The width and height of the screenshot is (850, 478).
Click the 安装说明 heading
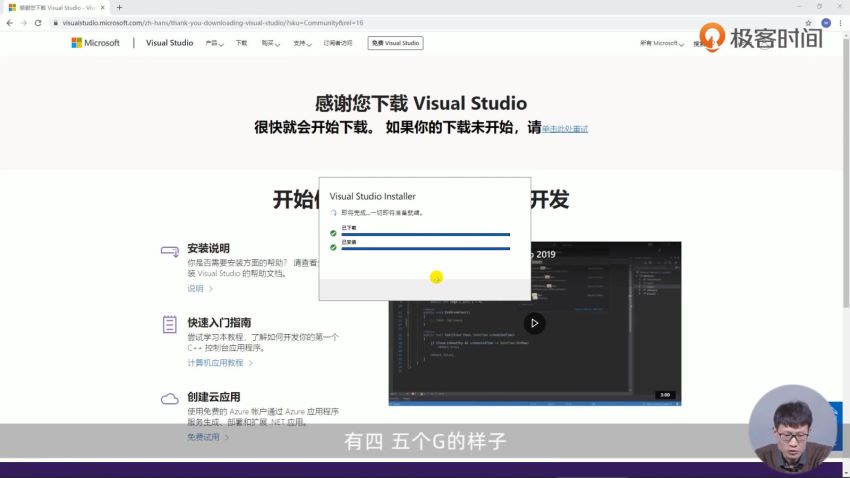tap(208, 248)
